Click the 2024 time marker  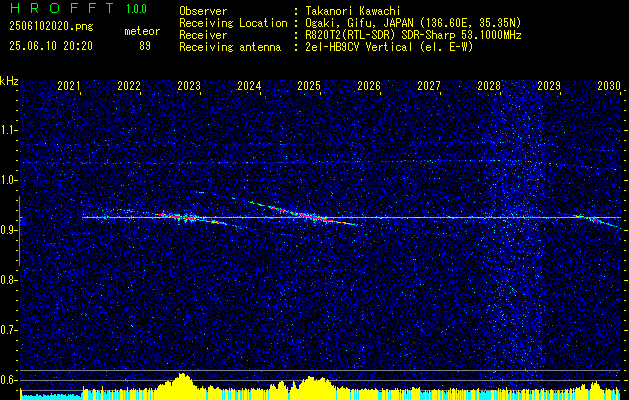249,85
